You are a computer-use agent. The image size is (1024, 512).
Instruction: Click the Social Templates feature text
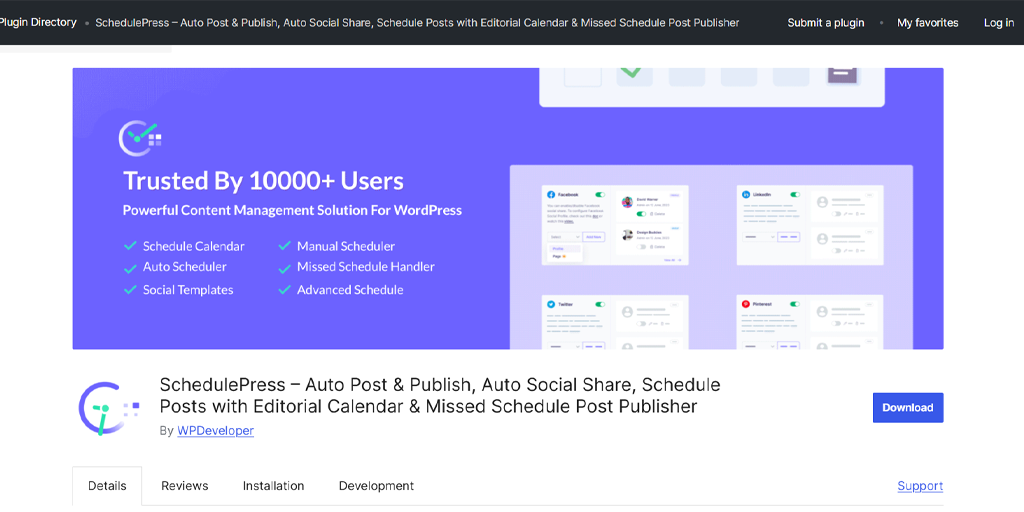[x=188, y=290]
